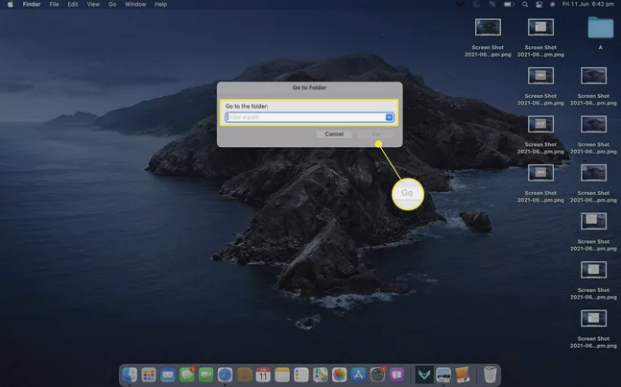
Task: Open the Go menu
Action: (112, 4)
